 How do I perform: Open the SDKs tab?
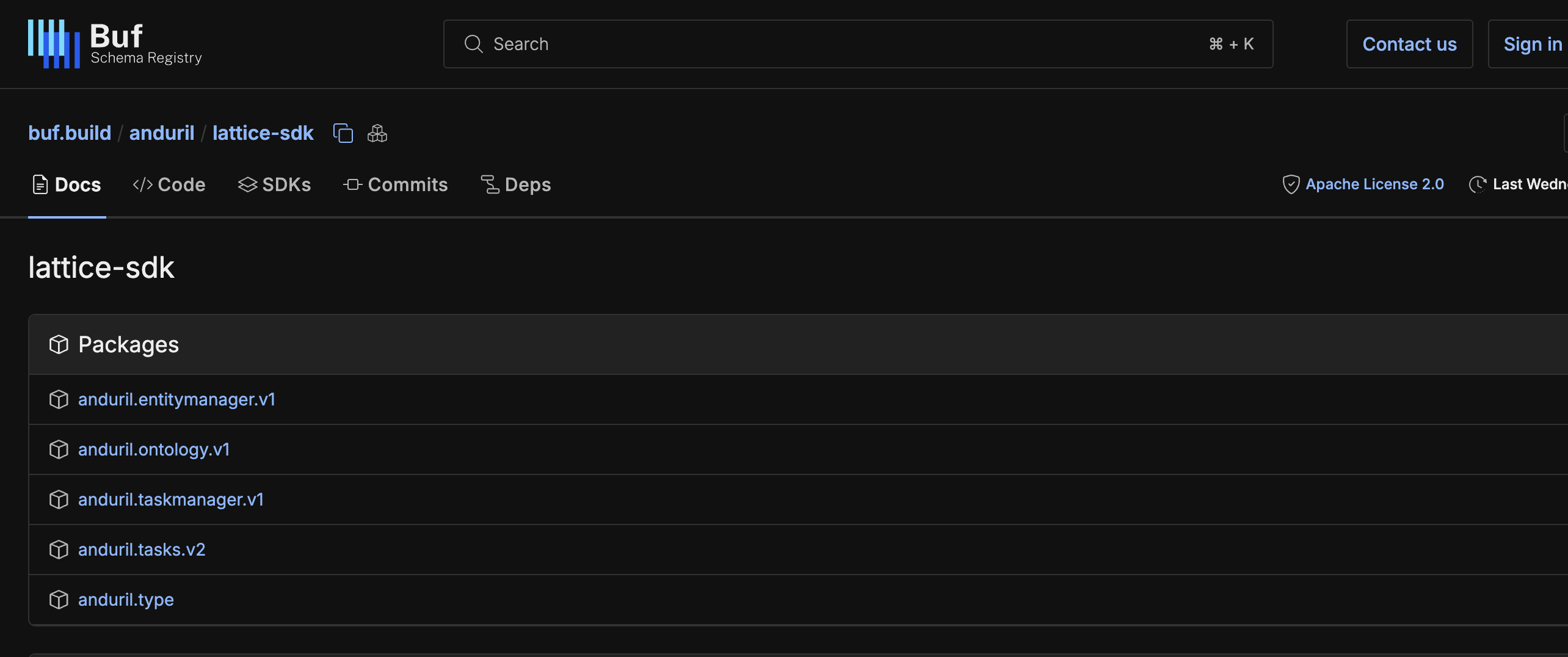point(274,184)
